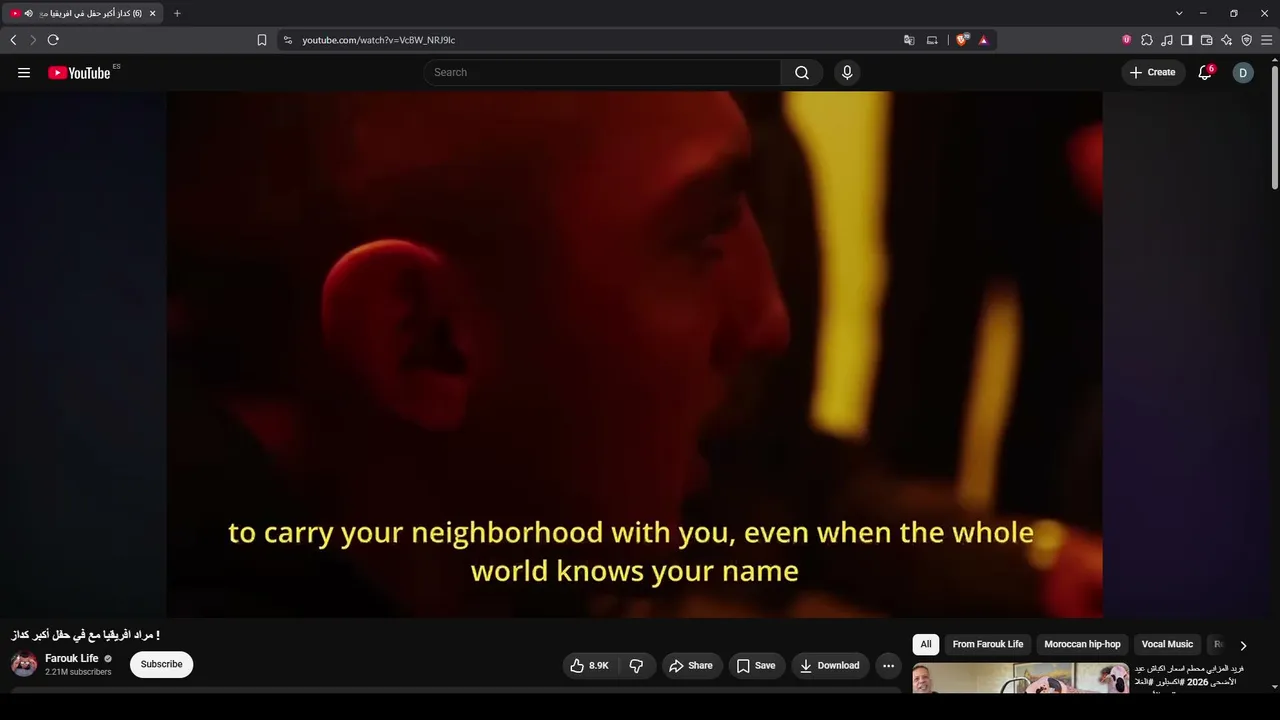Mute the tab using the speaker icon
Viewport: 1280px width, 720px height.
tap(28, 13)
